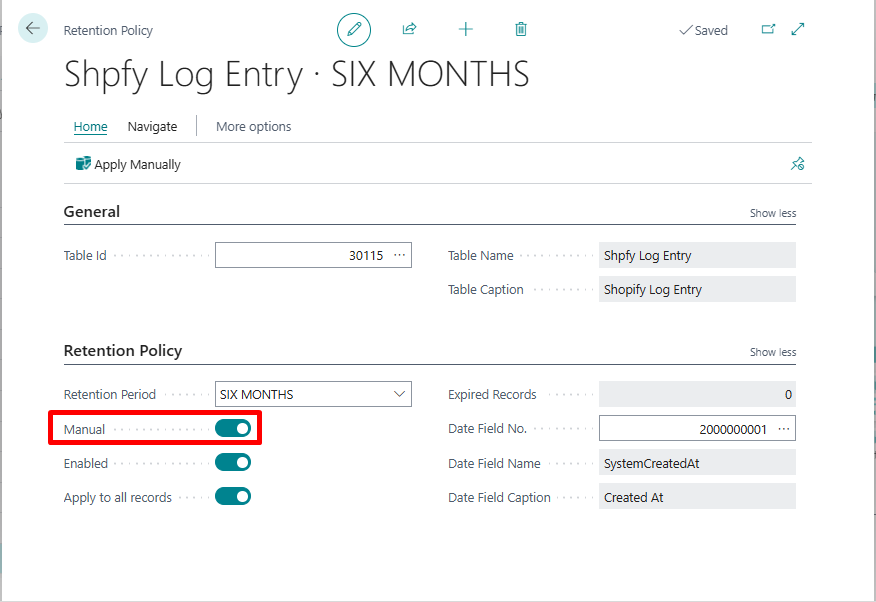The image size is (876, 602).
Task: Delete the policy with trash icon
Action: pos(521,29)
